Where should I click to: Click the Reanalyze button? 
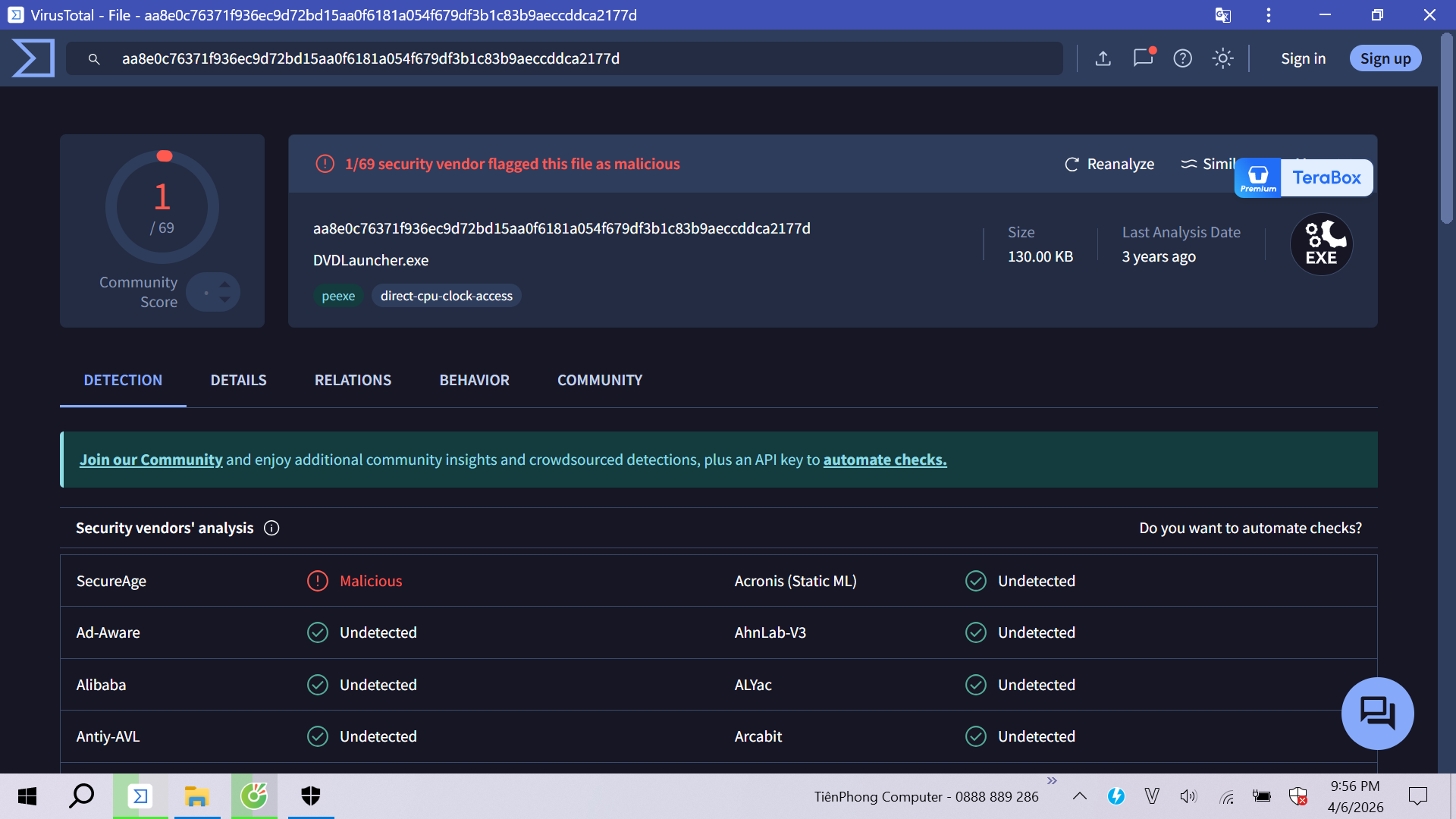point(1109,164)
